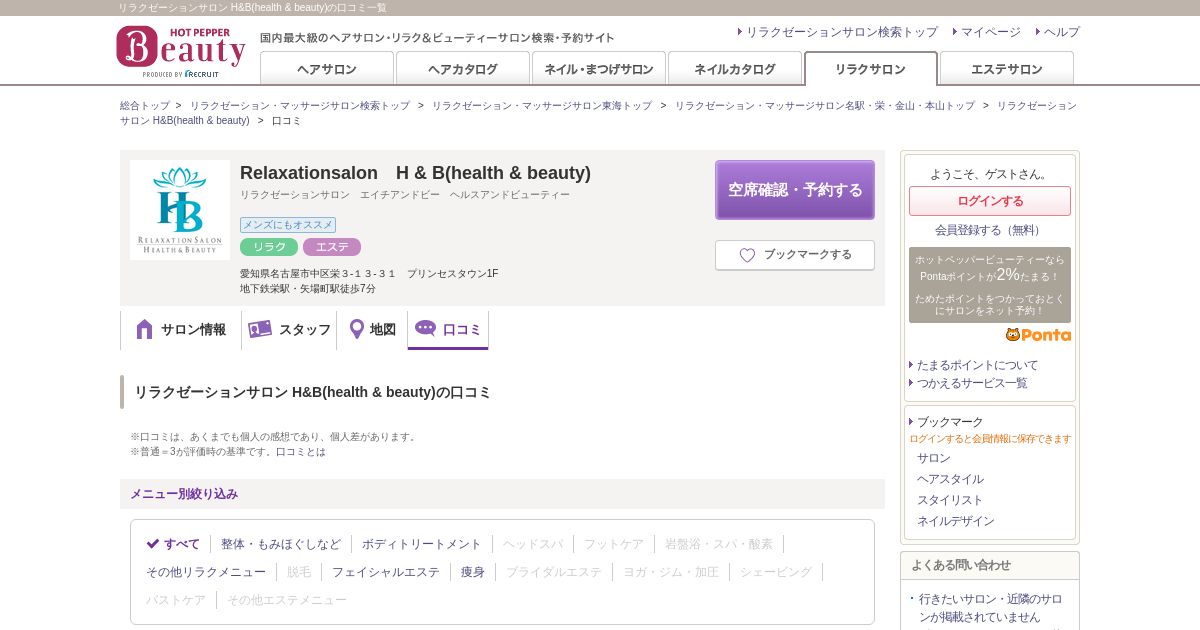The width and height of the screenshot is (1200, 630).
Task: Go to リラクゼーションサロン検索トップ link
Action: point(842,32)
